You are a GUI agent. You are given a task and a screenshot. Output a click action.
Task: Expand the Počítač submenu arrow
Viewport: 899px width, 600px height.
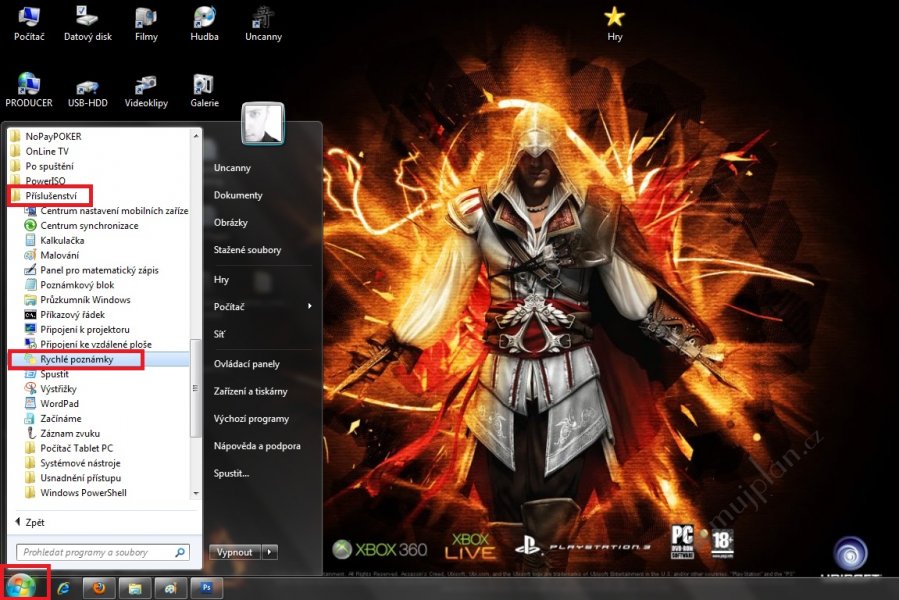click(x=310, y=306)
